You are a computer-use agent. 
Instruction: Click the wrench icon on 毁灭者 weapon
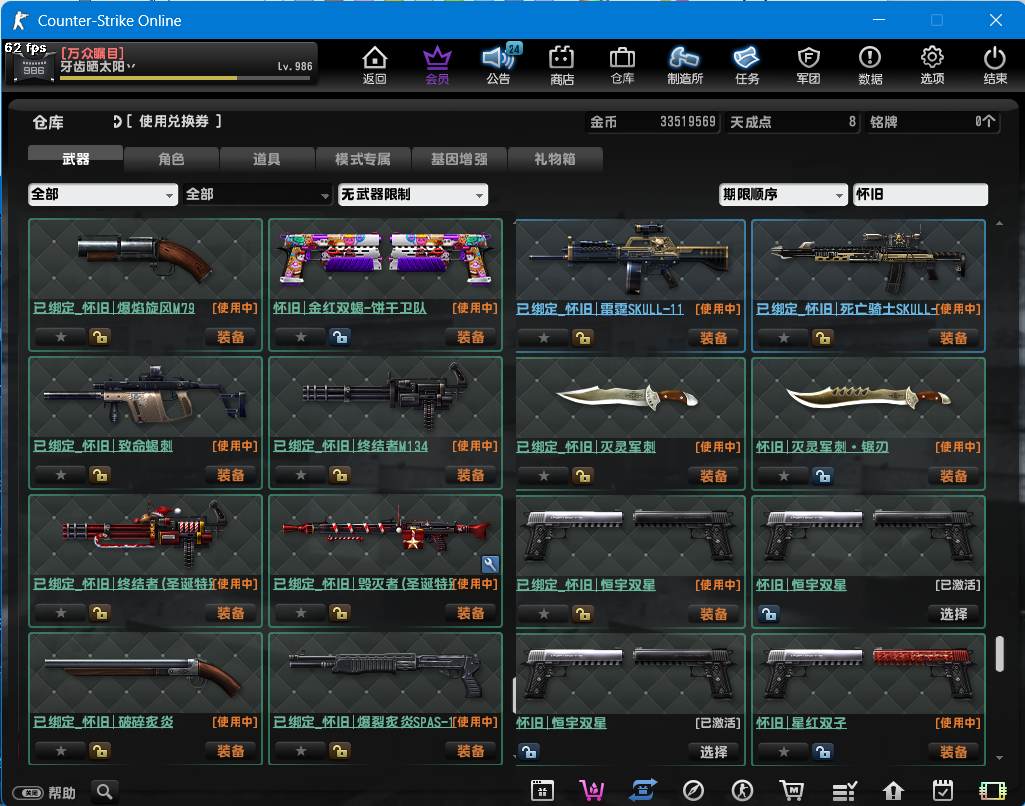tap(490, 564)
